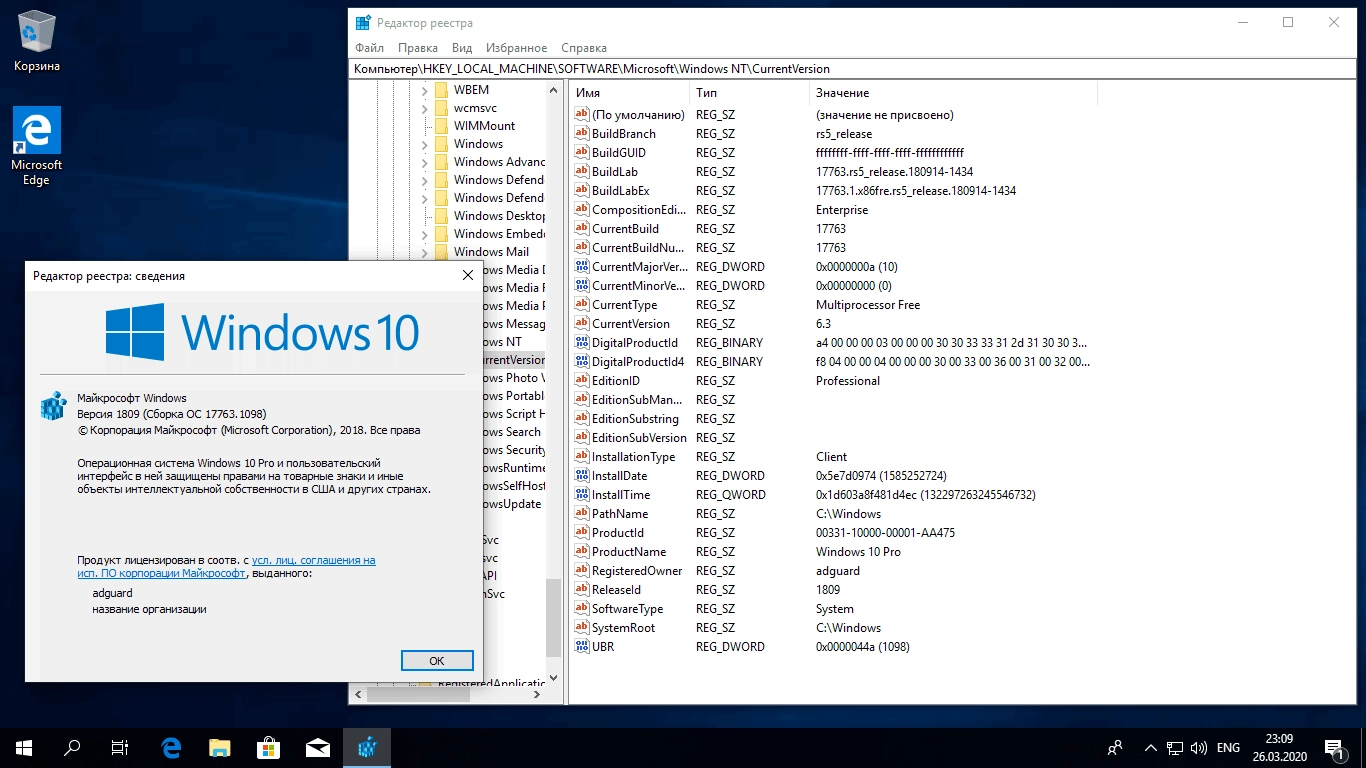Click the Registry Editor title bar icon
Screen dimensions: 1366x768
[x=364, y=22]
